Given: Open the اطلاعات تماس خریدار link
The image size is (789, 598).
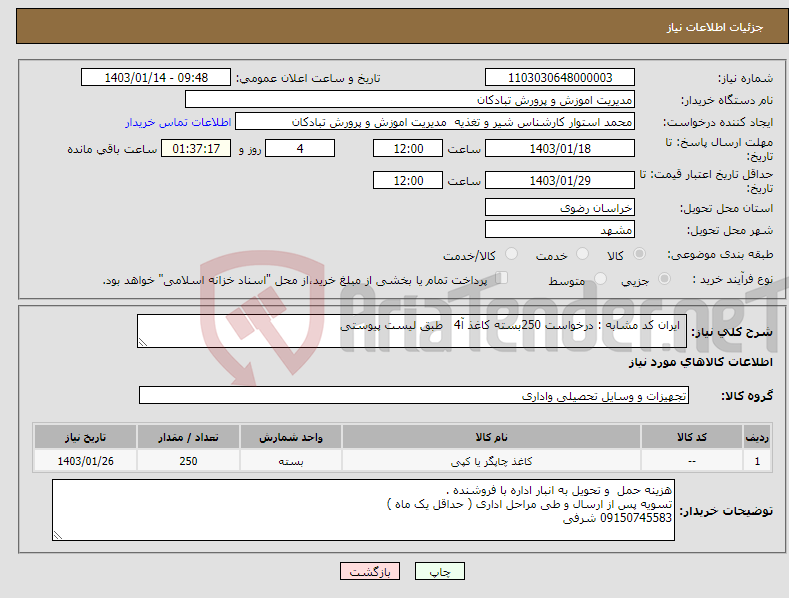Looking at the screenshot, I should pos(178,122).
